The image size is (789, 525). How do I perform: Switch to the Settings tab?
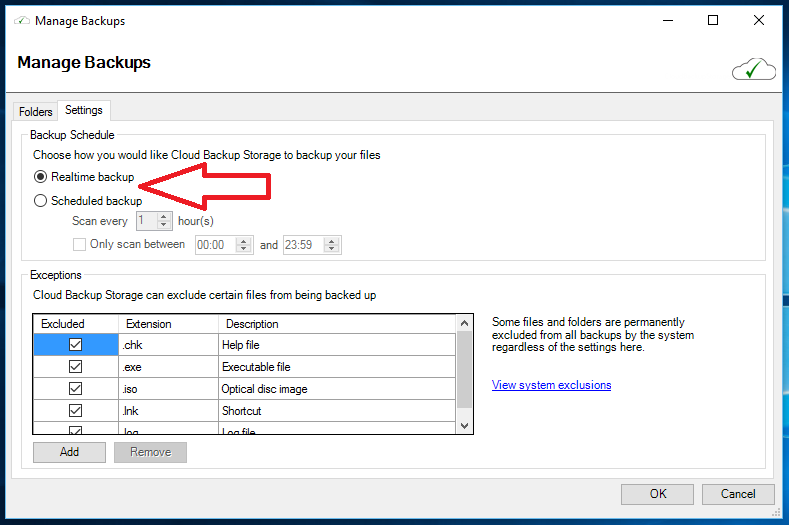84,110
